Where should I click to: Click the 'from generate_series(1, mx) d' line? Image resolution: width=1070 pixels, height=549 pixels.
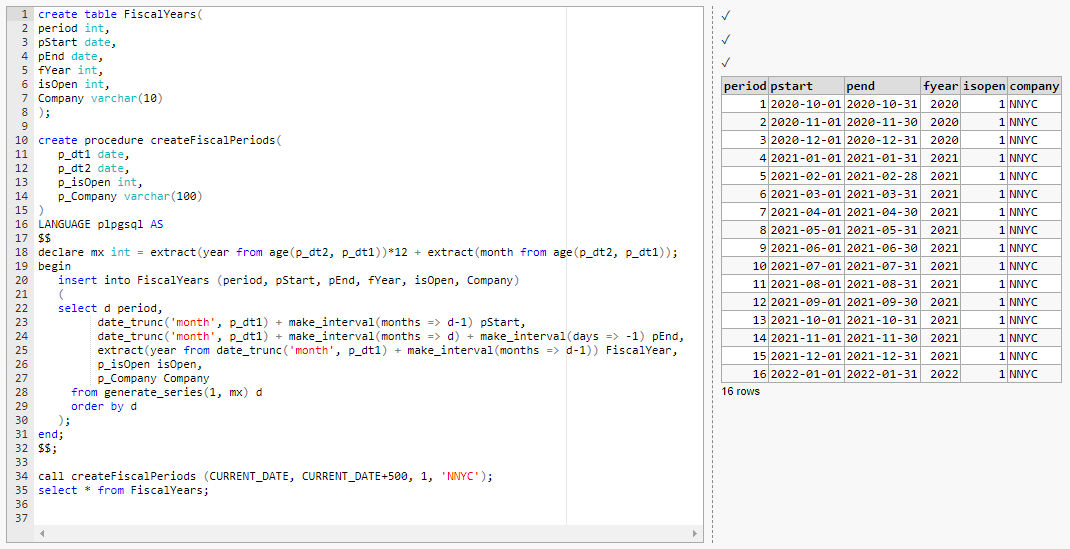pos(167,392)
